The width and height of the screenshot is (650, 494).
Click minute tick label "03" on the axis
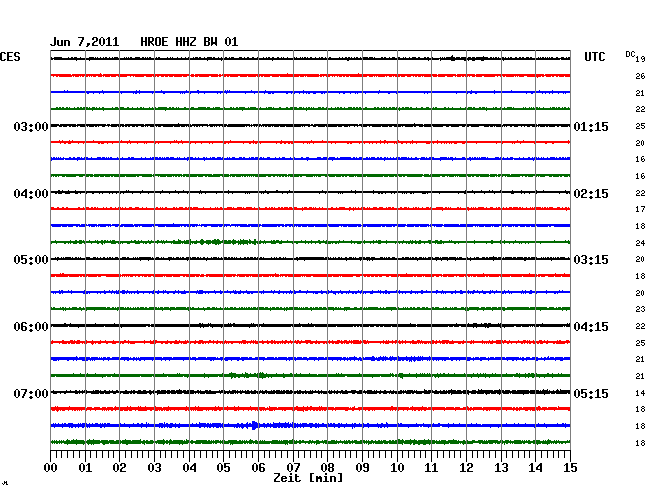(154, 468)
